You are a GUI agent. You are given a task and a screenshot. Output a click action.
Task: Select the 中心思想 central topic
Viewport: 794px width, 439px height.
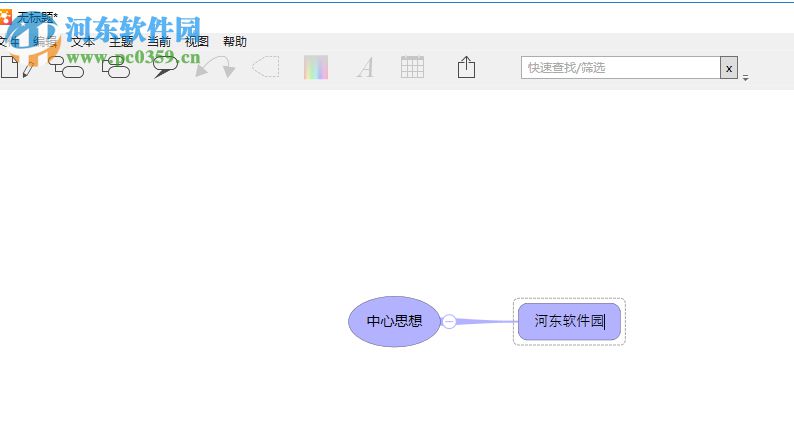coord(394,322)
